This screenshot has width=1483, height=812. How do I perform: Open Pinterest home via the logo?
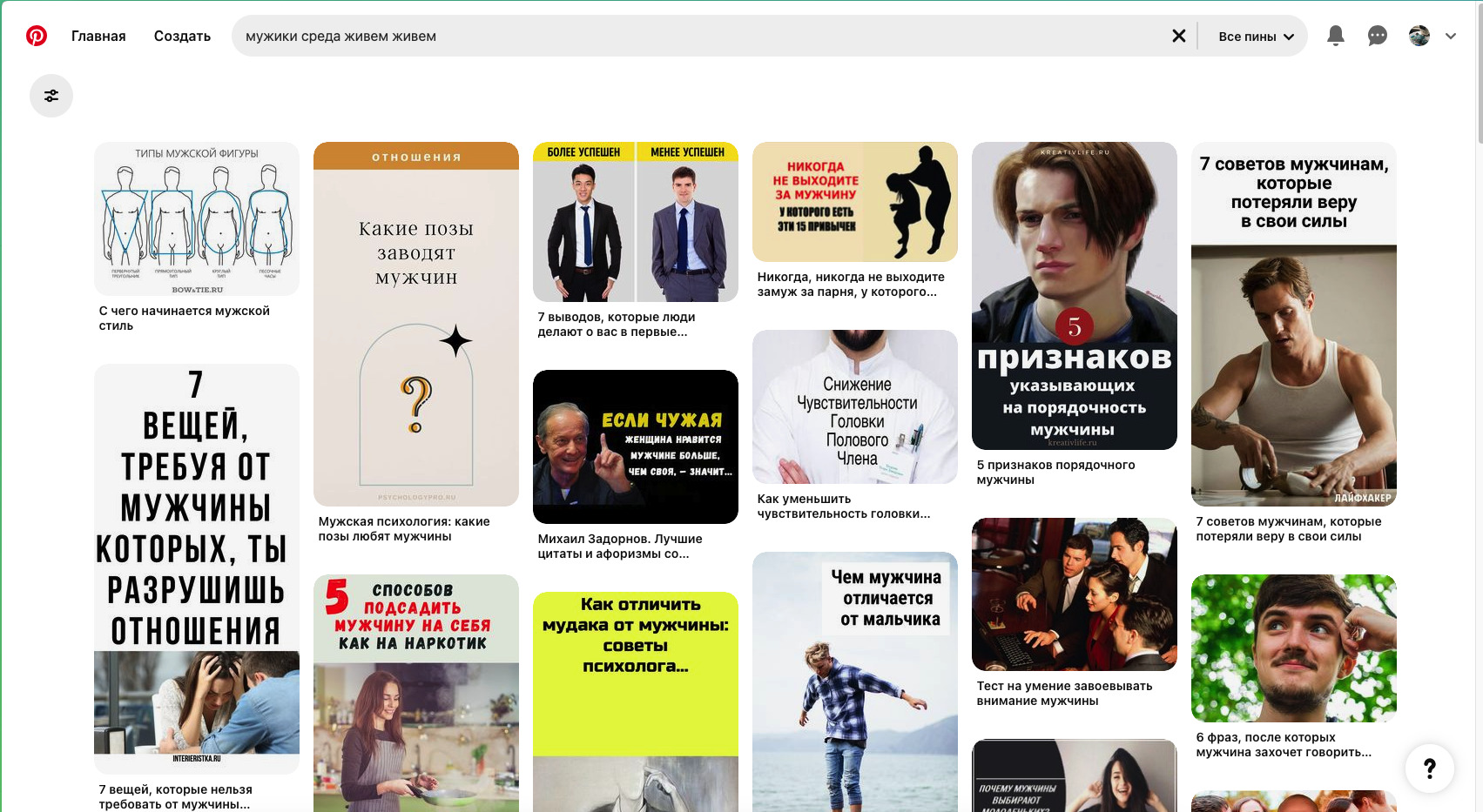tap(37, 36)
